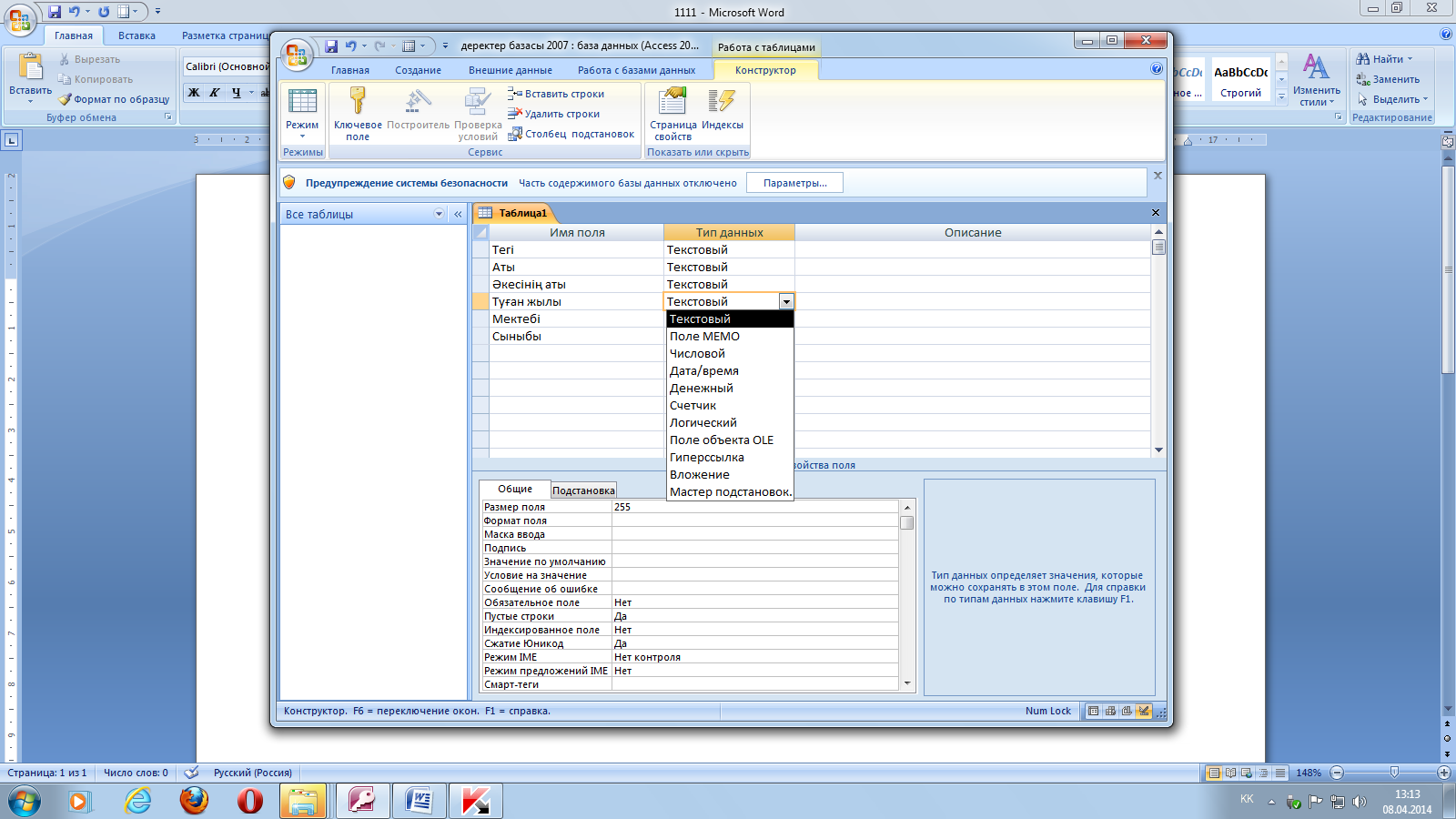Image resolution: width=1456 pixels, height=819 pixels.
Task: Undo in Access quick access toolbar
Action: tap(351, 46)
